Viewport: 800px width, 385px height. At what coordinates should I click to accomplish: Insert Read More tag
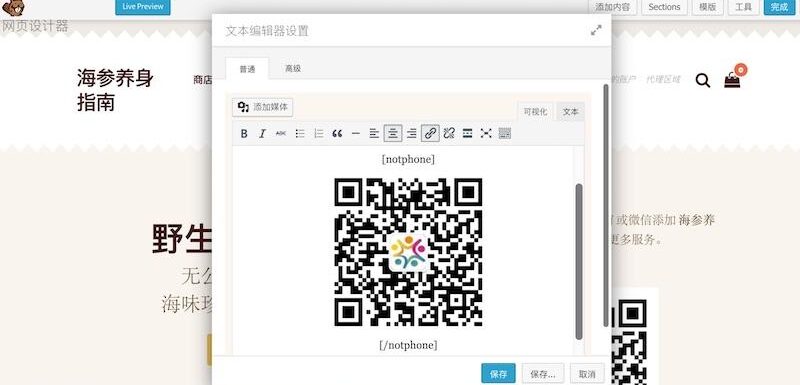pyautogui.click(x=467, y=134)
